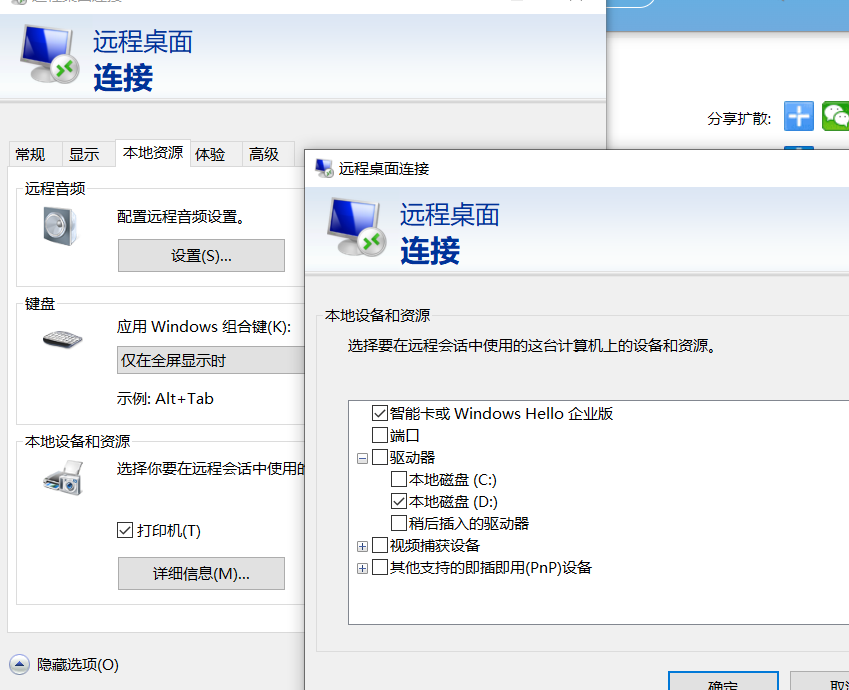Click the 确定 button in front dialog
The image size is (849, 690).
[x=723, y=682]
